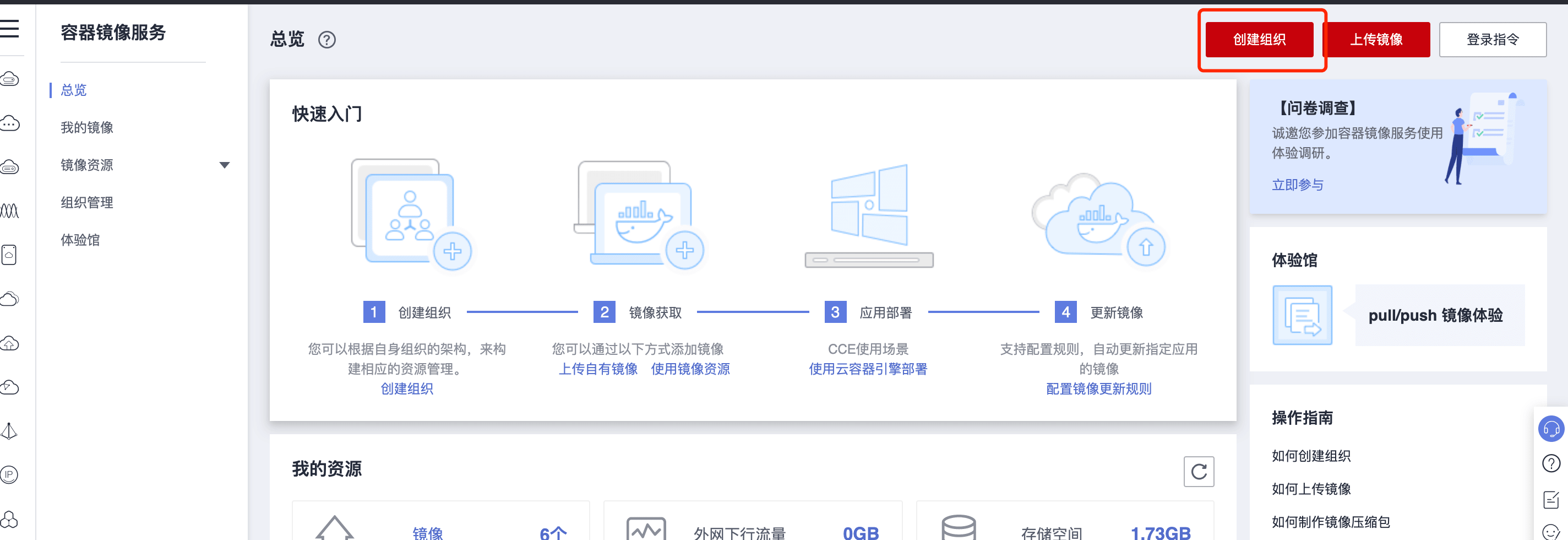
Task: Click the 配置镜像更新规则 link
Action: pyautogui.click(x=1098, y=389)
